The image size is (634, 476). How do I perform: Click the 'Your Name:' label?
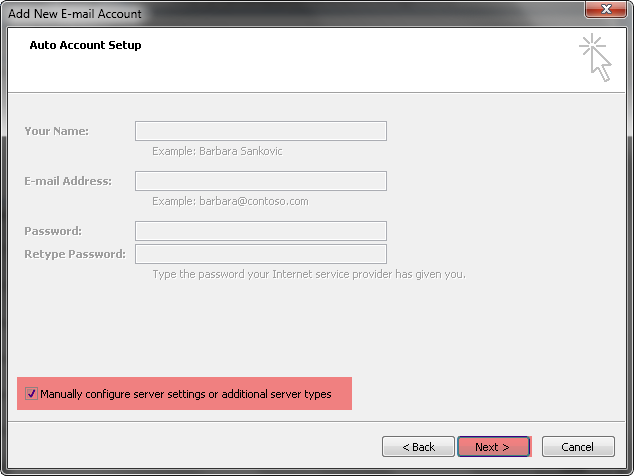pyautogui.click(x=57, y=131)
